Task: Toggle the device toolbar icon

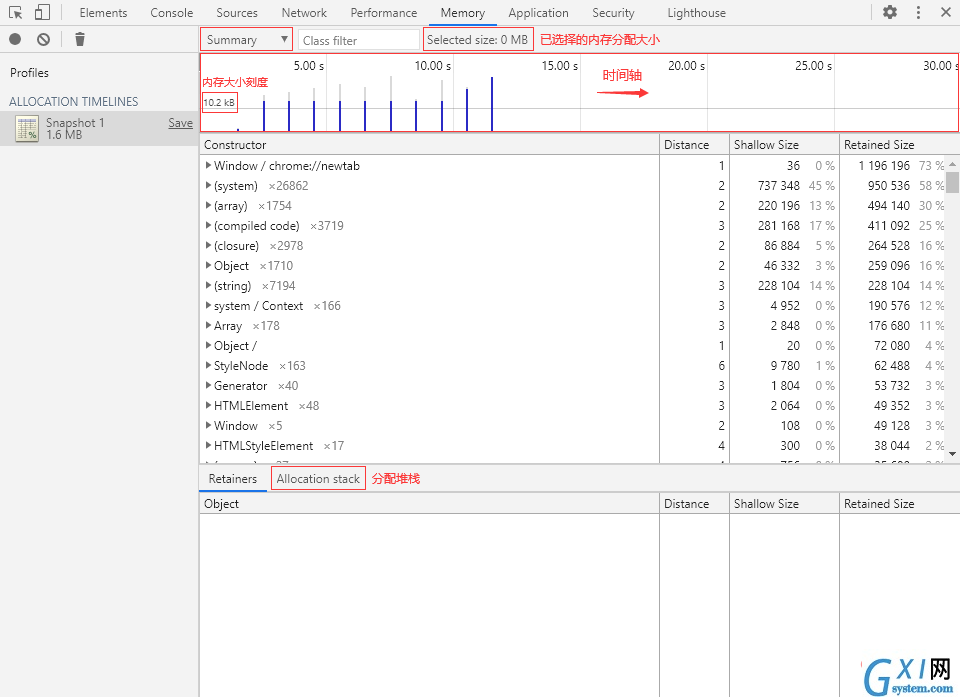Action: (x=42, y=12)
